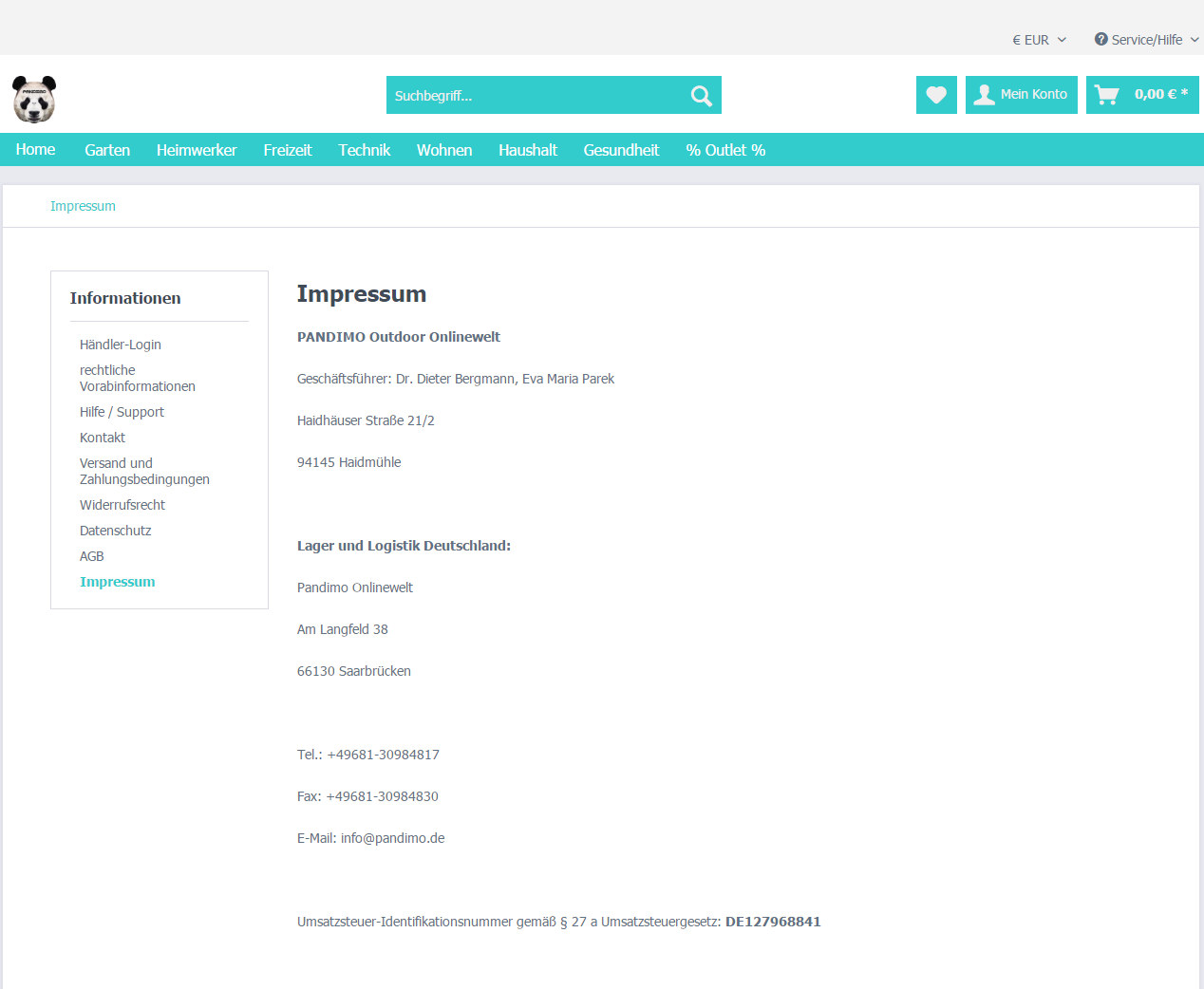Image resolution: width=1204 pixels, height=989 pixels.
Task: Open the Gesundheit category
Action: [x=621, y=150]
